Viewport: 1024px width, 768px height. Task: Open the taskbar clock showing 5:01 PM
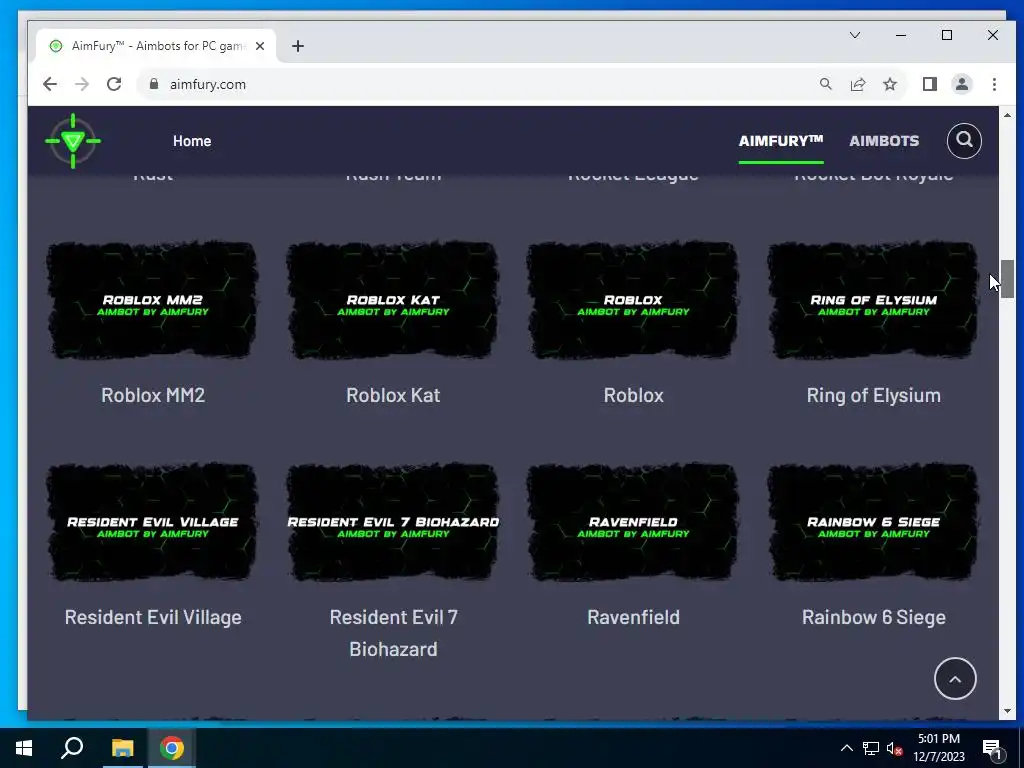938,748
